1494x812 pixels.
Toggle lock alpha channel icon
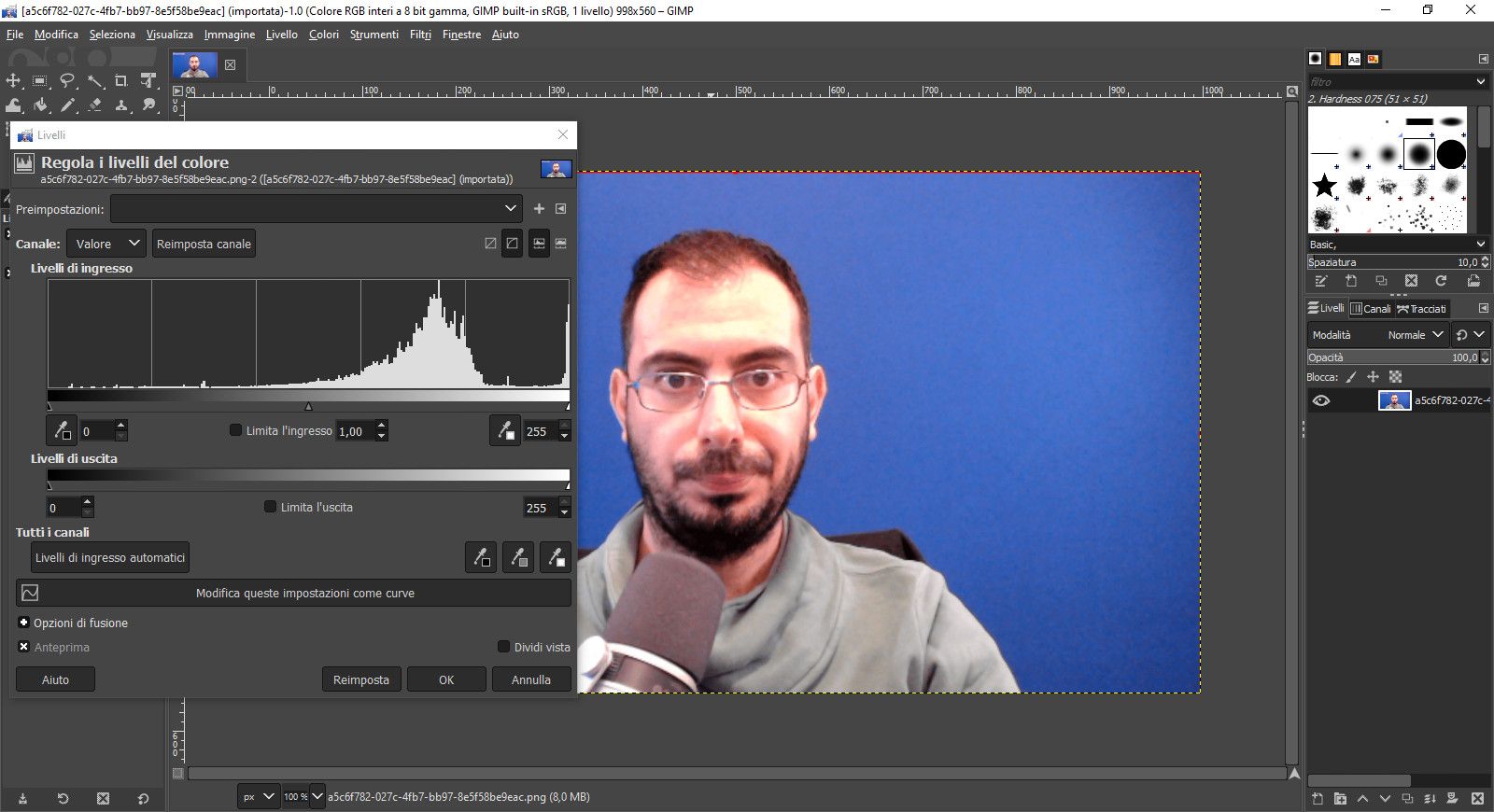(x=1395, y=377)
